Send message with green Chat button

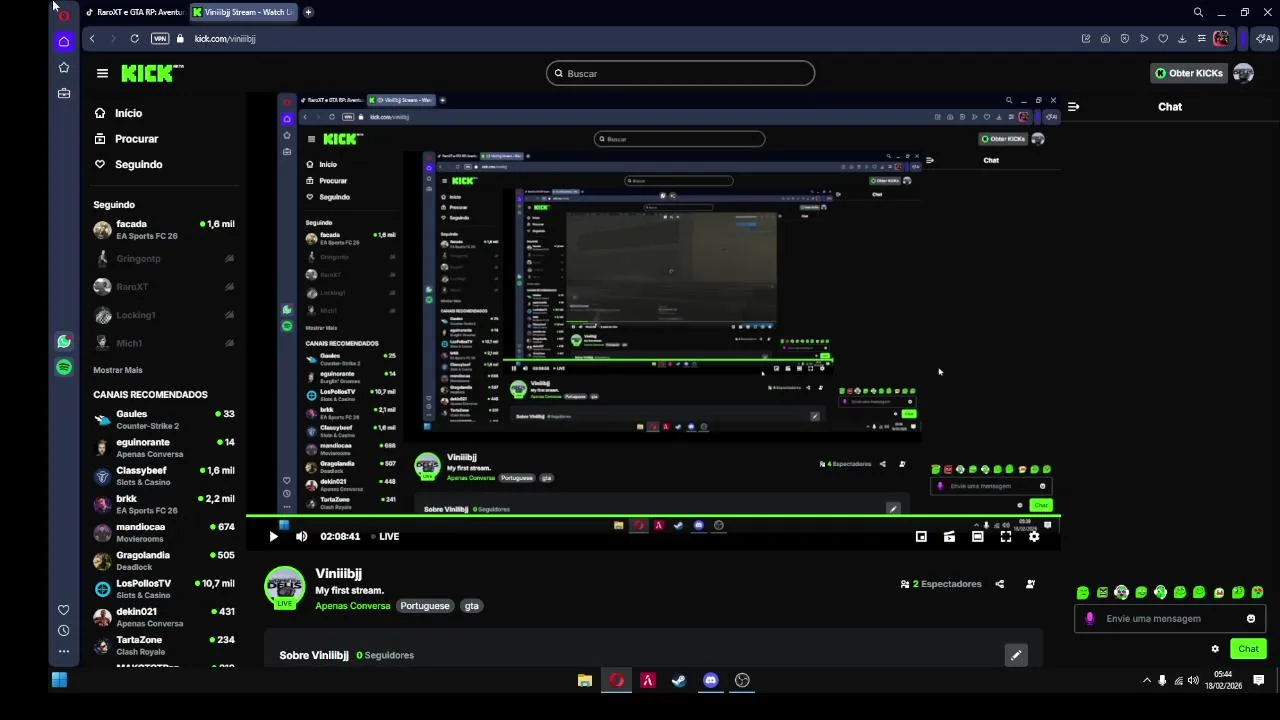[x=1249, y=649]
